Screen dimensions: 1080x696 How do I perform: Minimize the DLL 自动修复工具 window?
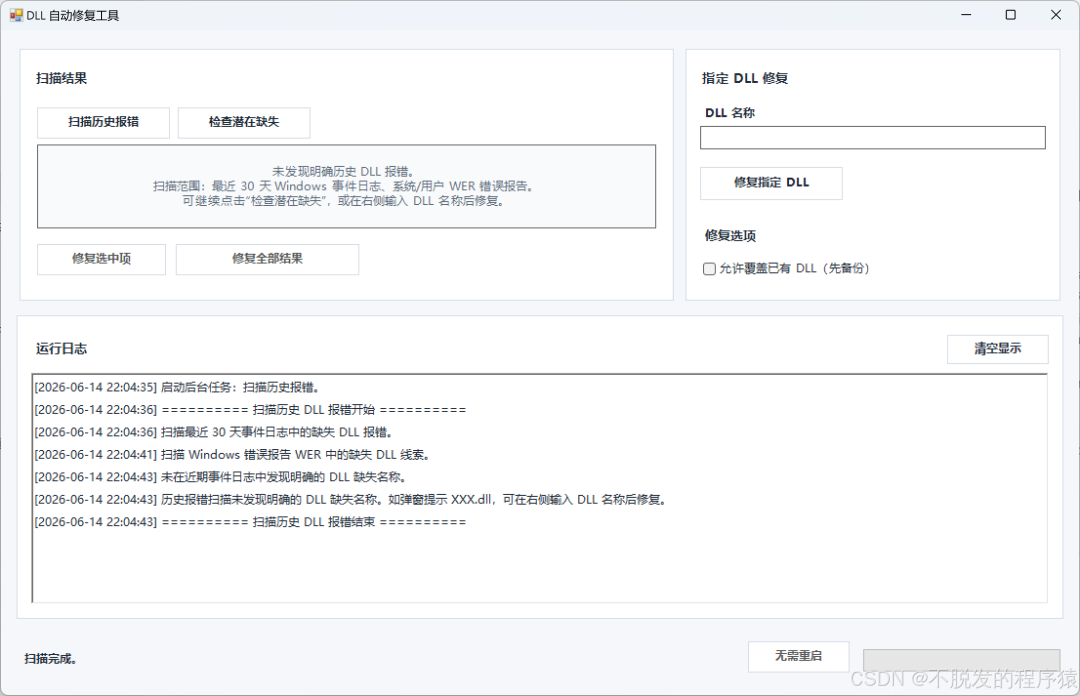coord(966,14)
